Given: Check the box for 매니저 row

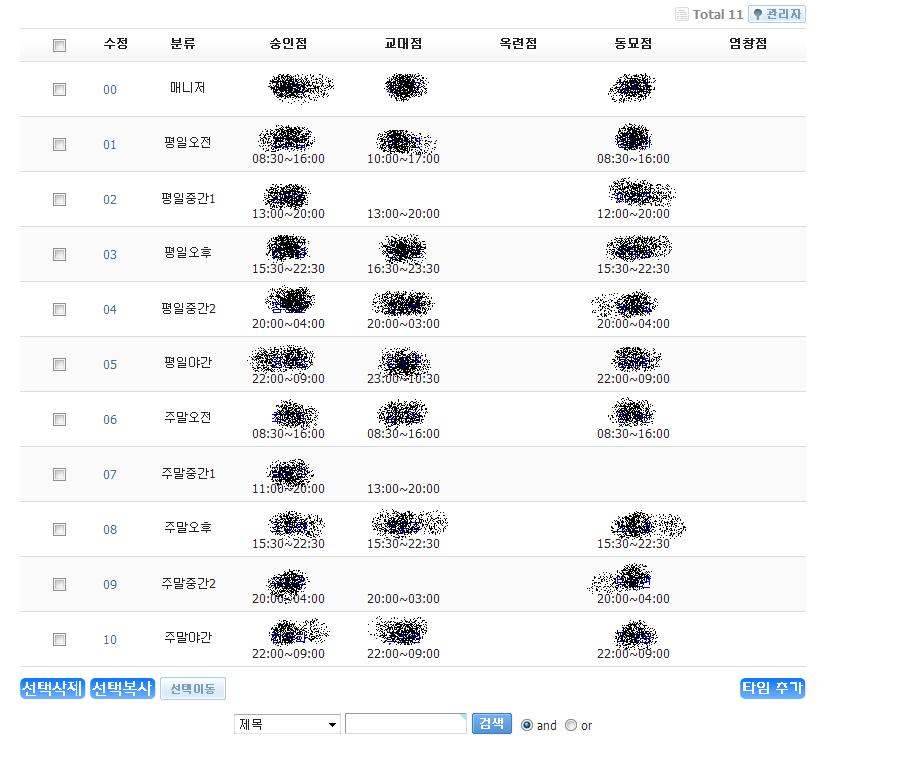Looking at the screenshot, I should 60,90.
